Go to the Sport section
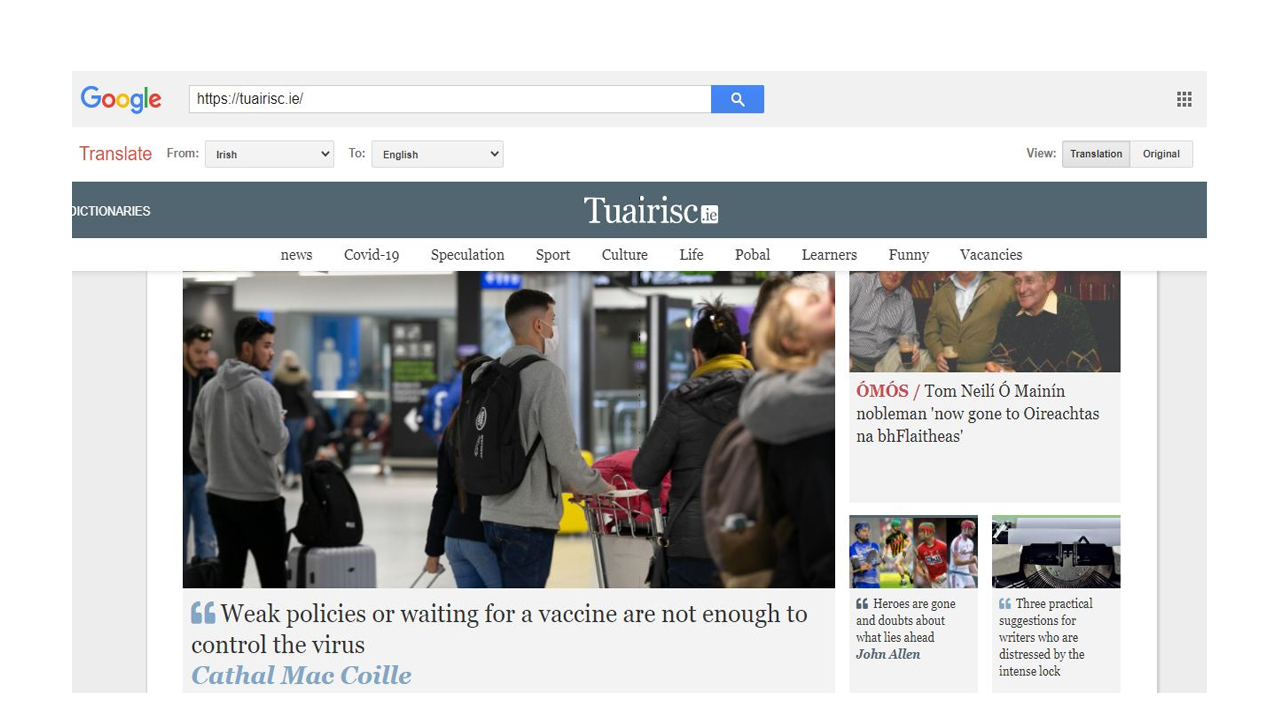This screenshot has width=1280, height=720. 553,255
